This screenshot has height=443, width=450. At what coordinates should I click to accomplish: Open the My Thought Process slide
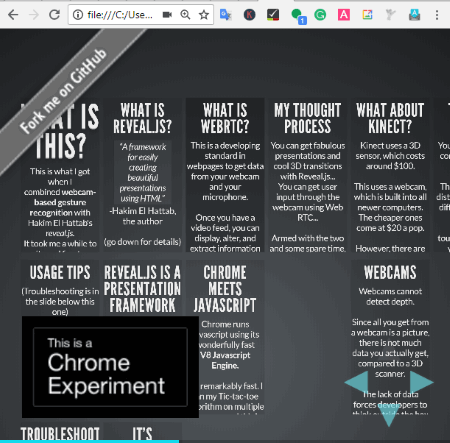pyautogui.click(x=308, y=175)
